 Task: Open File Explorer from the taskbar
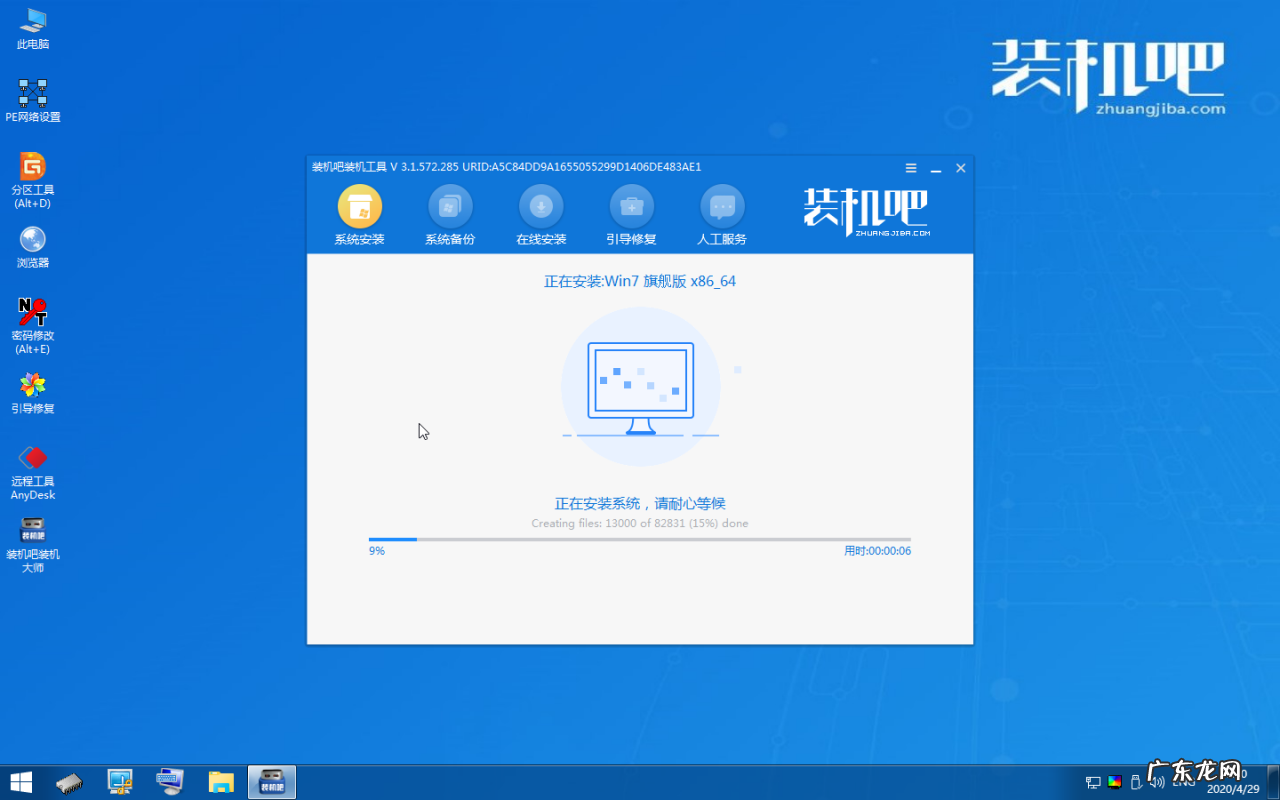coord(220,781)
